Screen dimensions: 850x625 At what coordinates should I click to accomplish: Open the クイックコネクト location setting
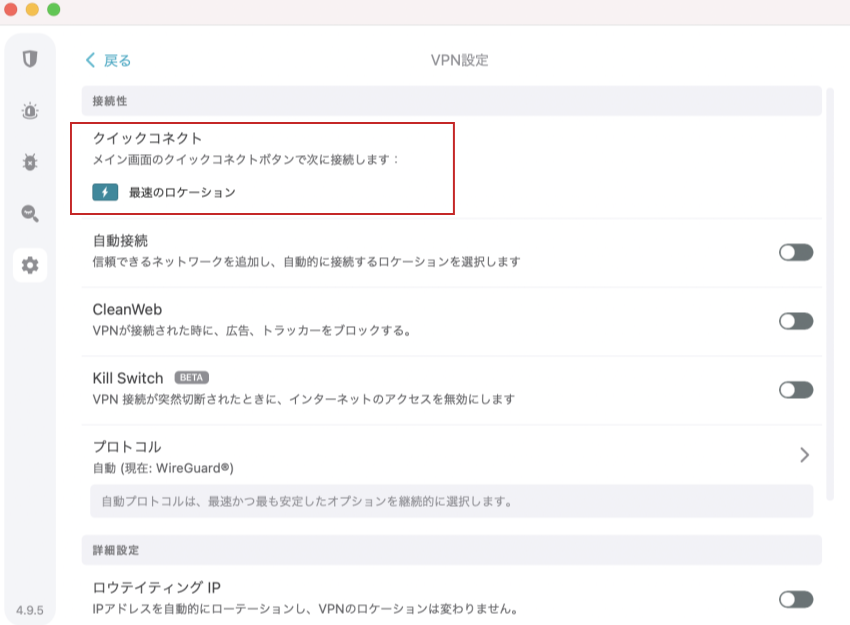[x=262, y=167]
